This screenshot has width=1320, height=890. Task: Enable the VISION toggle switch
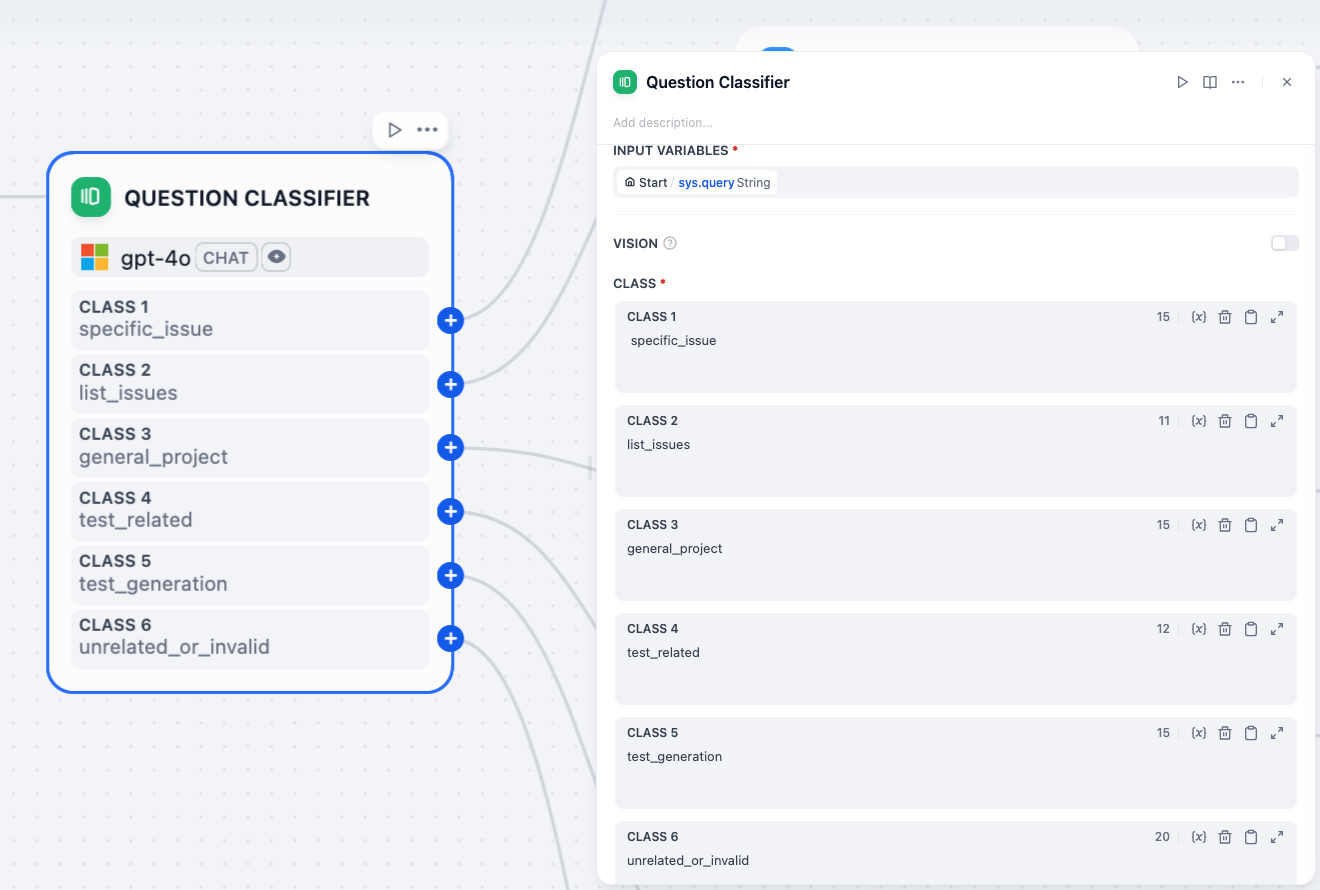(1284, 242)
